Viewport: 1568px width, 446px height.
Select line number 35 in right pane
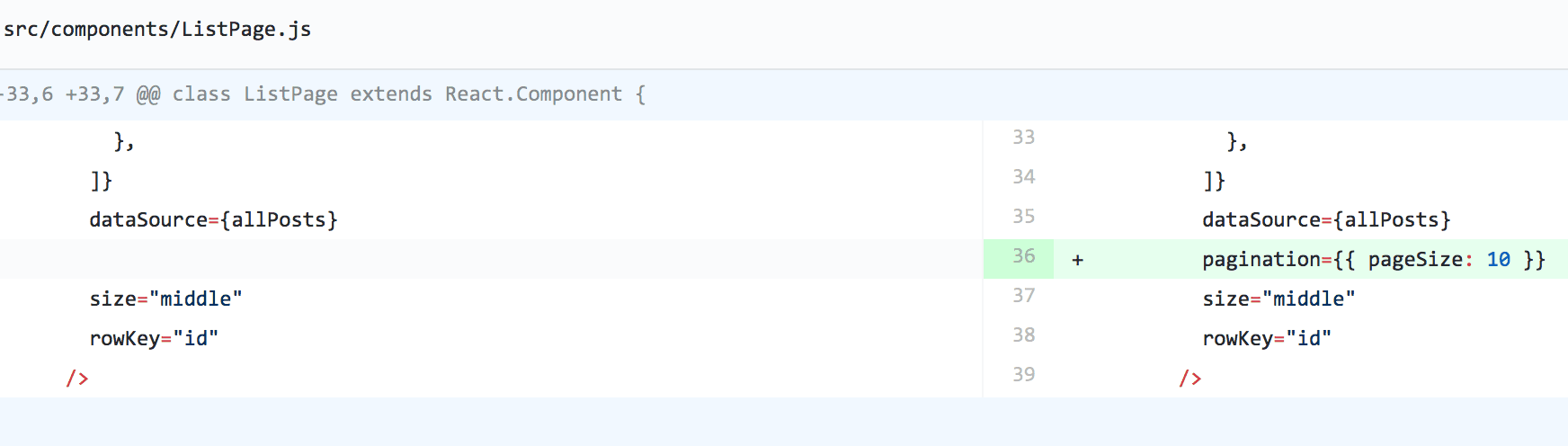point(1023,217)
